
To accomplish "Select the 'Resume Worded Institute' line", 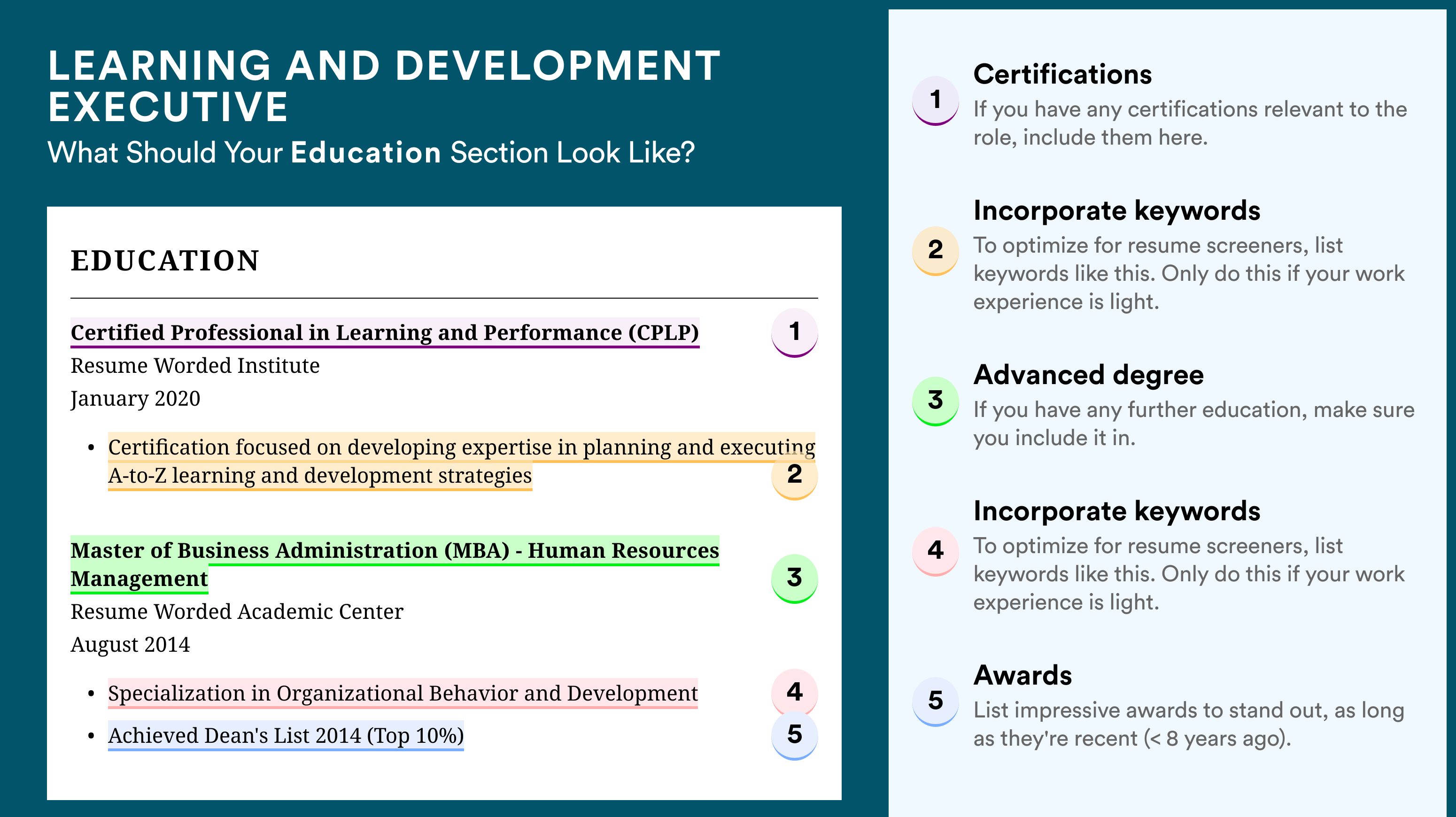I will click(x=195, y=366).
